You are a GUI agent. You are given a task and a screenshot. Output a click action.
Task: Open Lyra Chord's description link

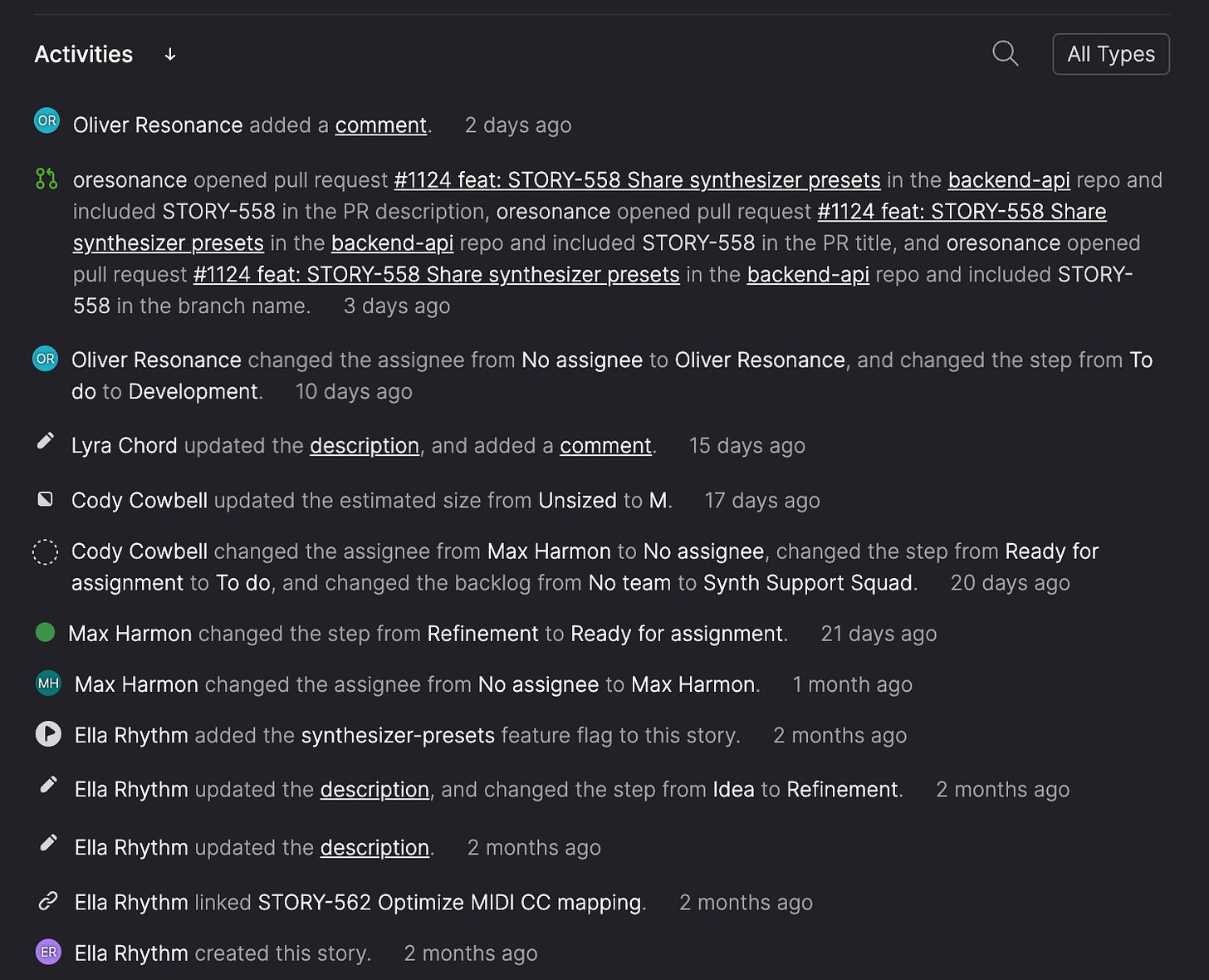pos(364,446)
